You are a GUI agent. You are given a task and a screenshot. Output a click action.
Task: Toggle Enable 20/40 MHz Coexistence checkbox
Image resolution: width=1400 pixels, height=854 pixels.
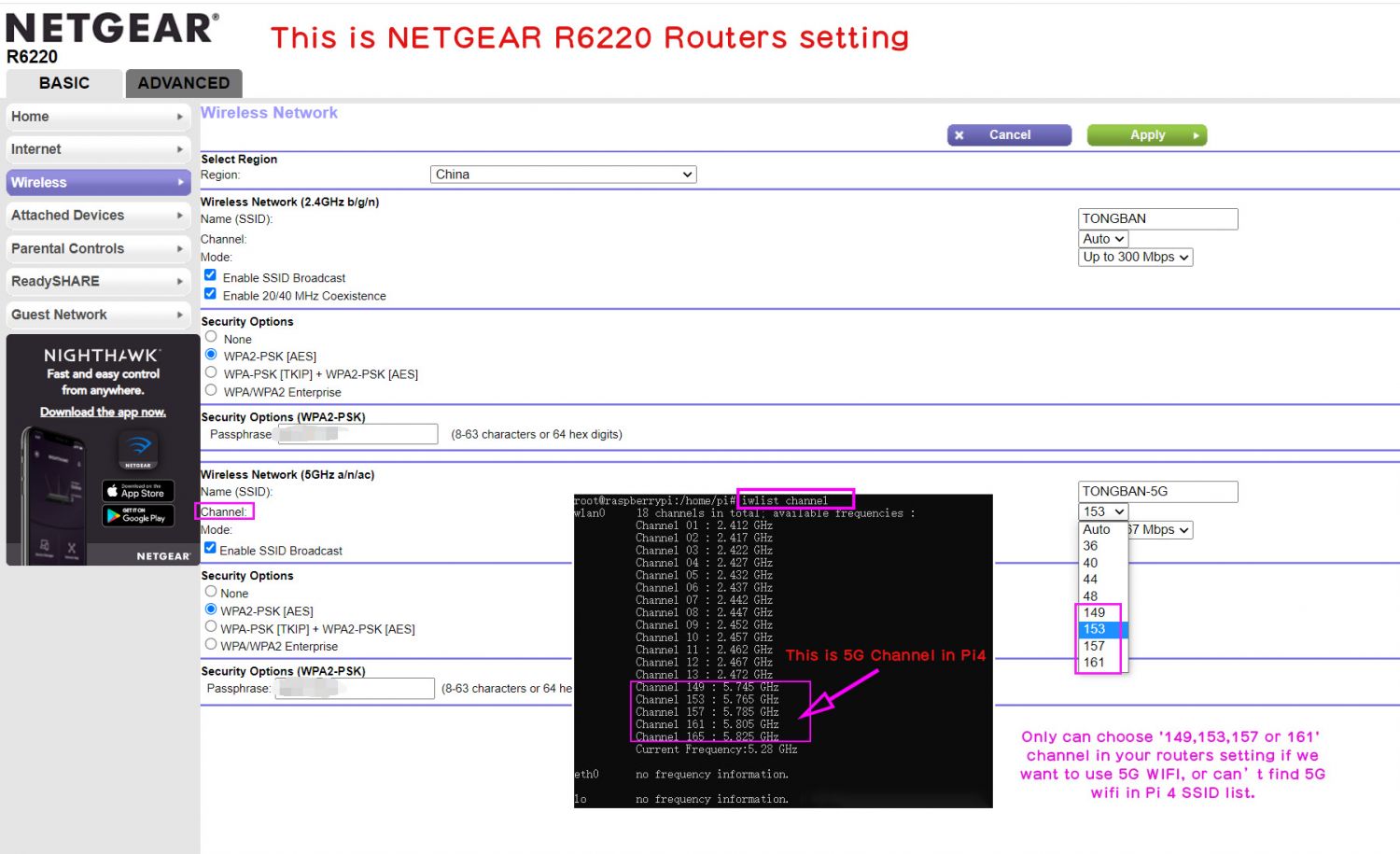click(x=210, y=293)
